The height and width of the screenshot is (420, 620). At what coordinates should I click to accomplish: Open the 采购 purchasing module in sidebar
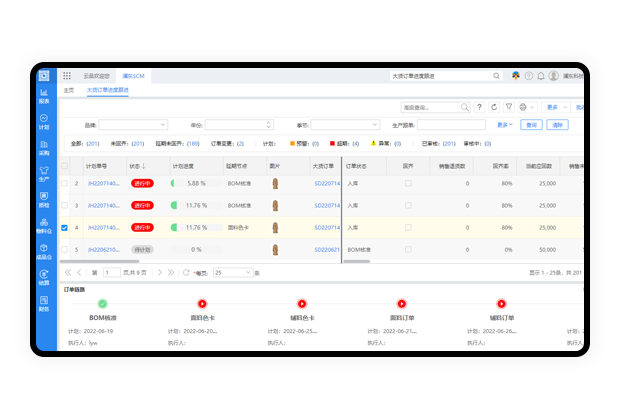coord(44,148)
